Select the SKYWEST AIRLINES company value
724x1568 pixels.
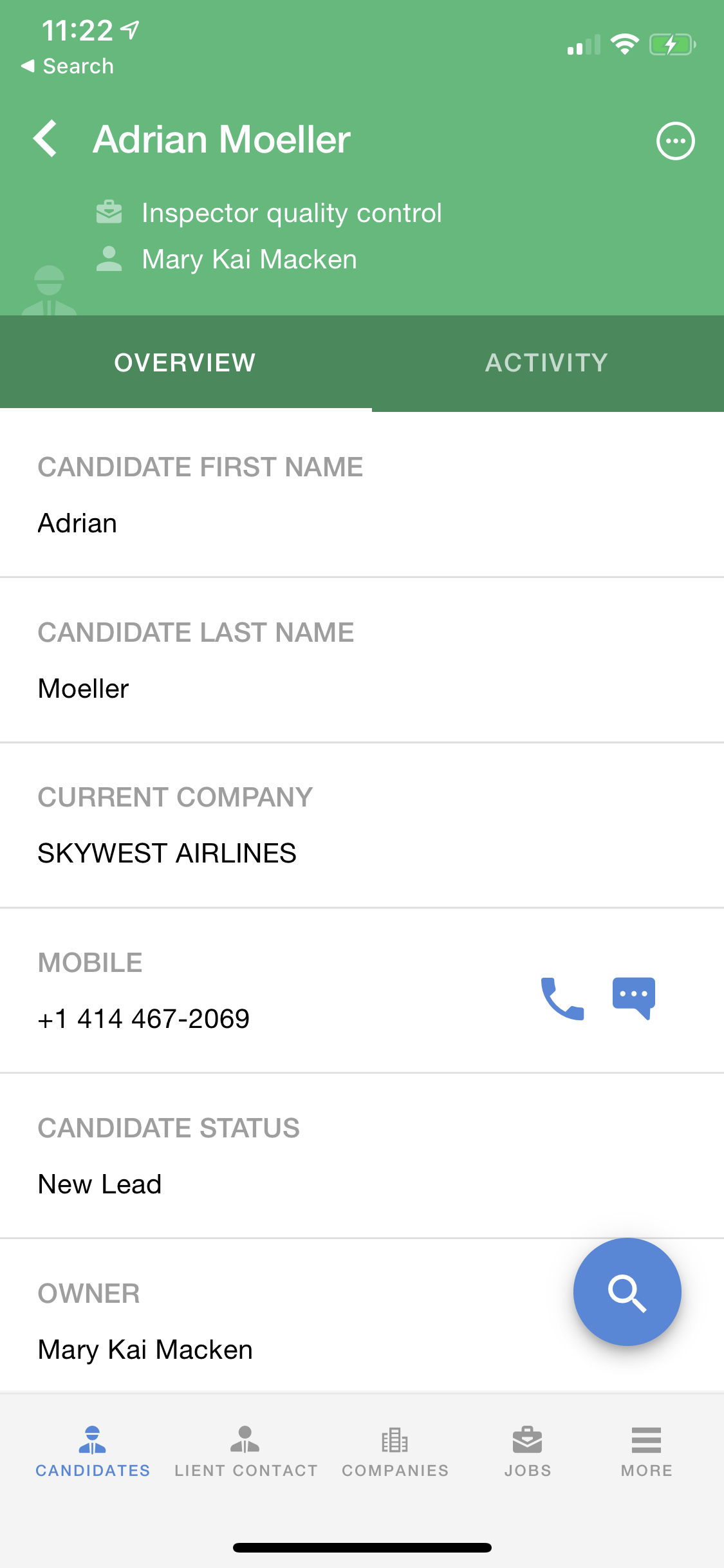point(167,854)
